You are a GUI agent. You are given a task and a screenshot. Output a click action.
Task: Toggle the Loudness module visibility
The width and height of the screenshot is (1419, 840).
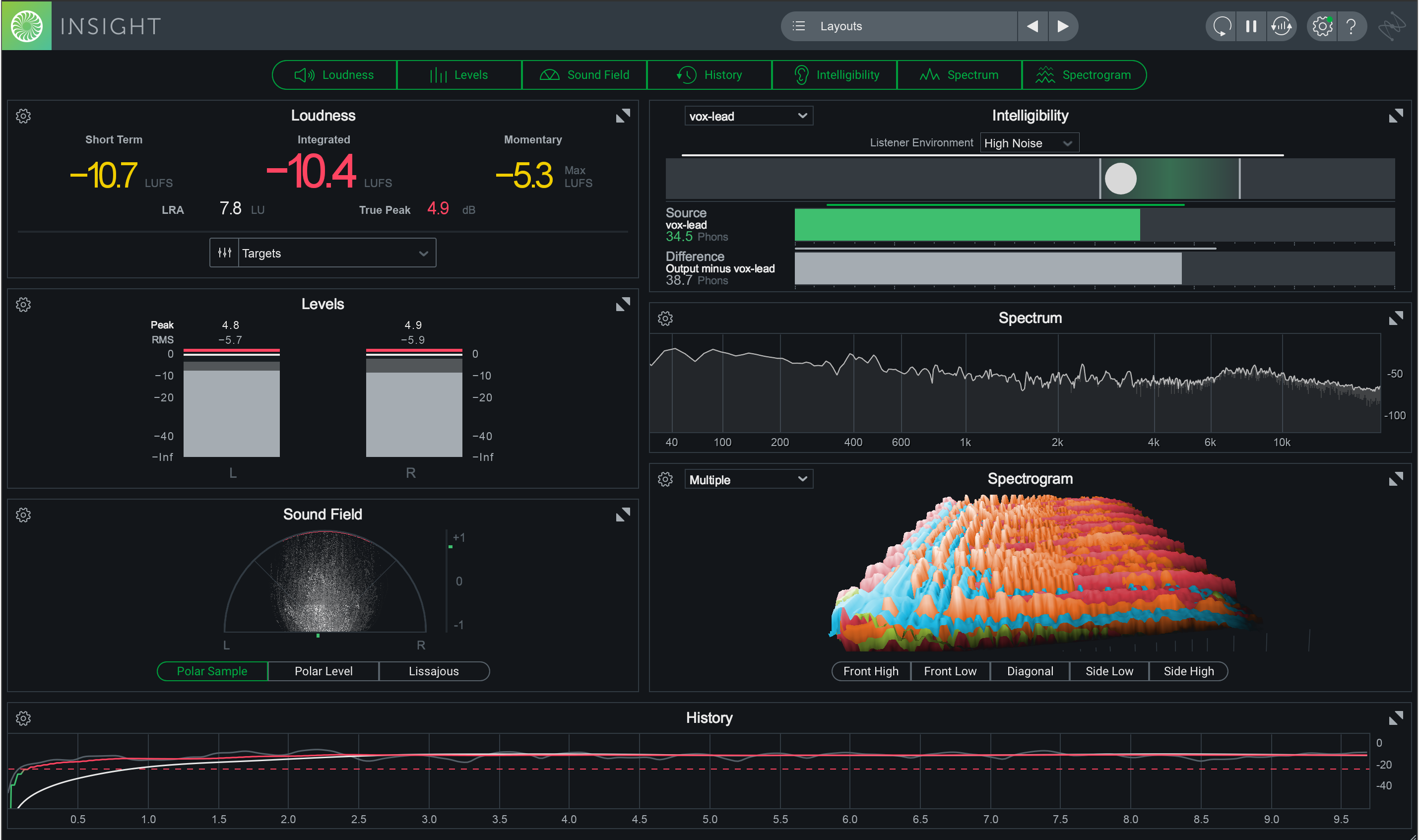point(334,75)
